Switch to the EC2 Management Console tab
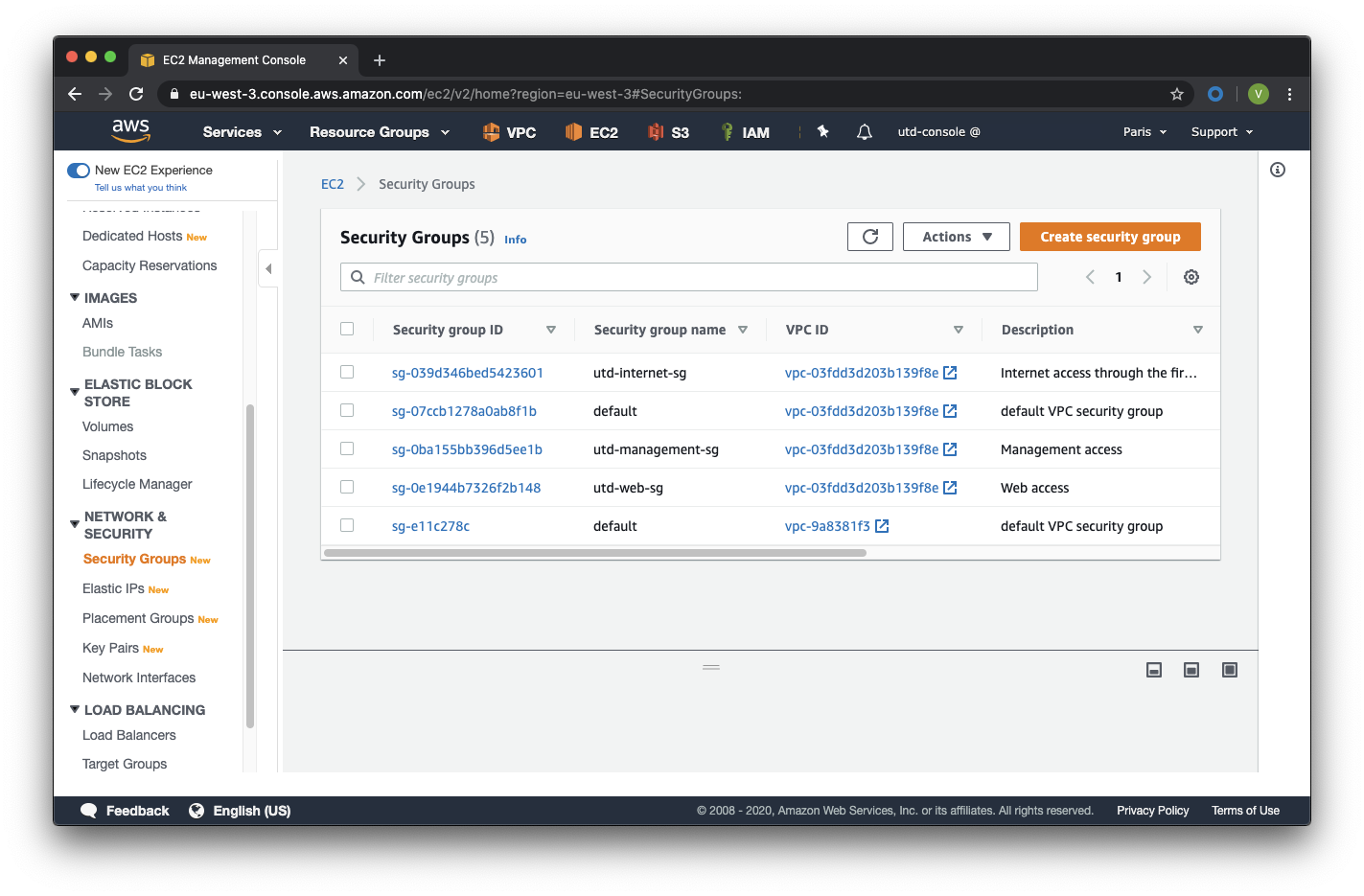The height and width of the screenshot is (896, 1364). pos(243,60)
